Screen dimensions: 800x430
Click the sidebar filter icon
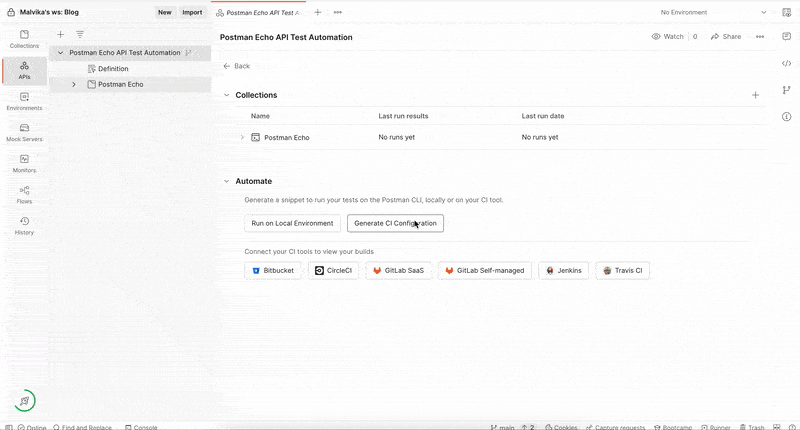pos(80,34)
